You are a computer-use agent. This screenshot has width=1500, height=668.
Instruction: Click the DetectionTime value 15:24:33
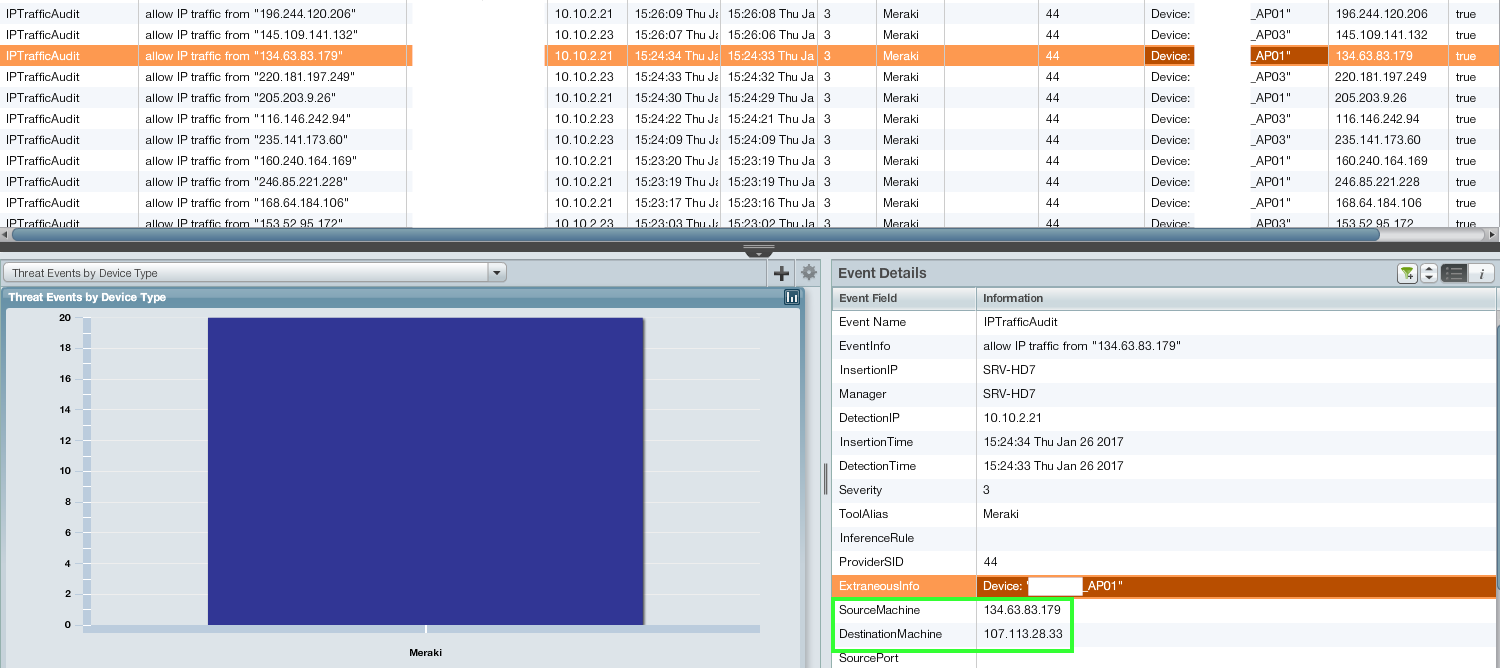click(x=1053, y=466)
